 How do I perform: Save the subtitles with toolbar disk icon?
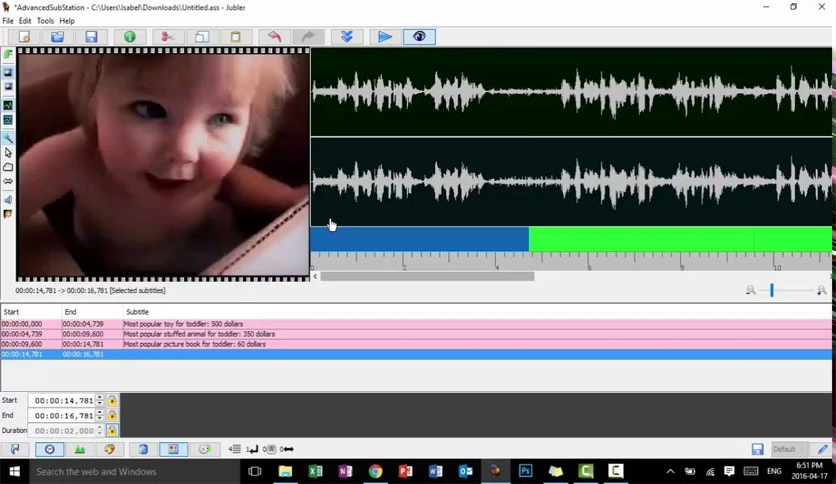[91, 37]
